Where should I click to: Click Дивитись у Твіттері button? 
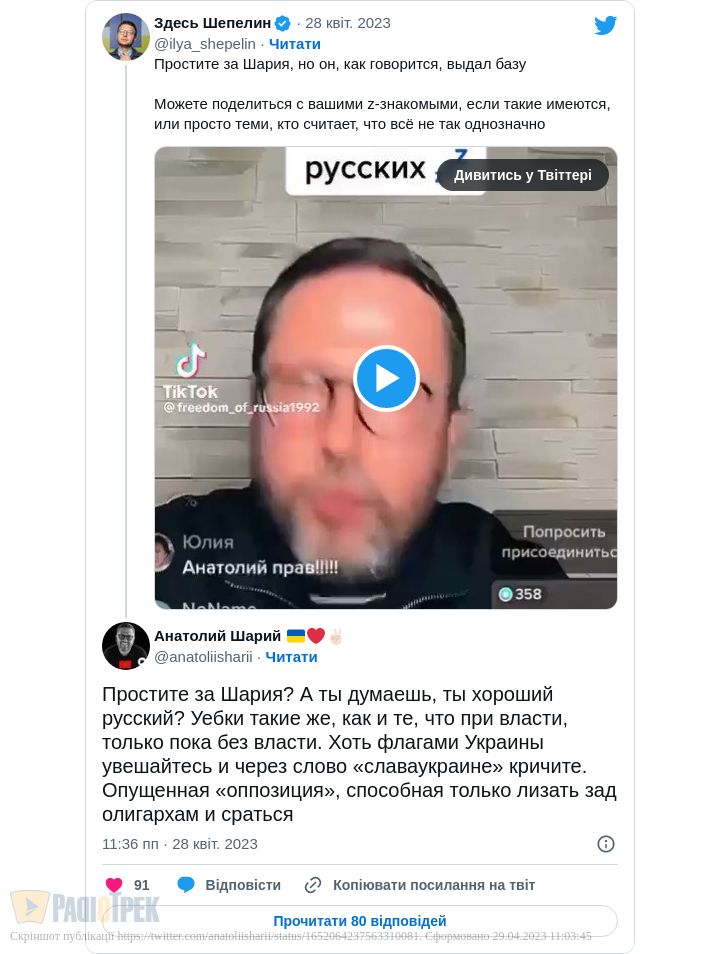(x=523, y=175)
